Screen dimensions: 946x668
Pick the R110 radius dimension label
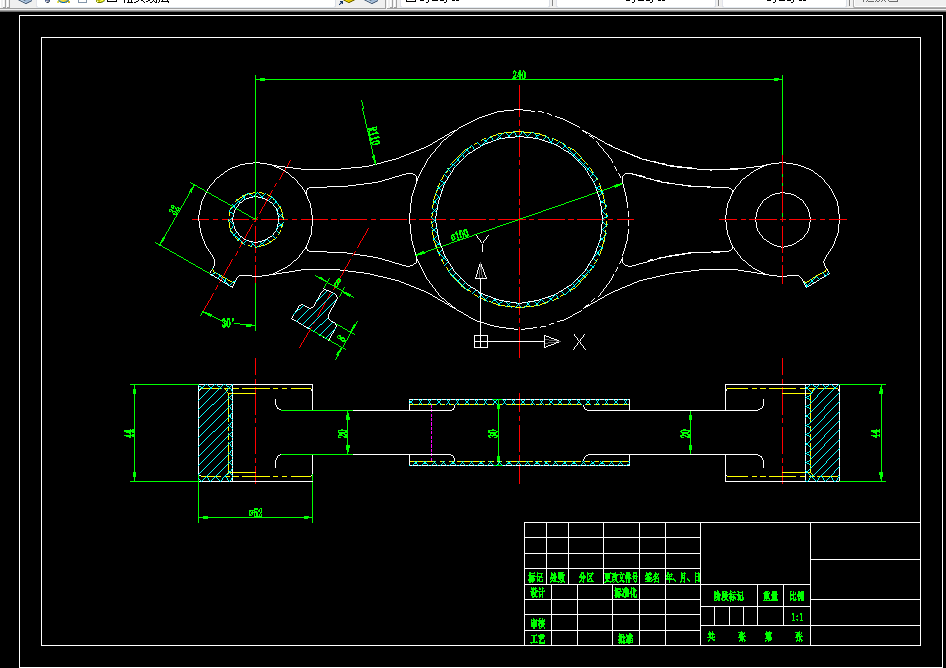(x=373, y=136)
